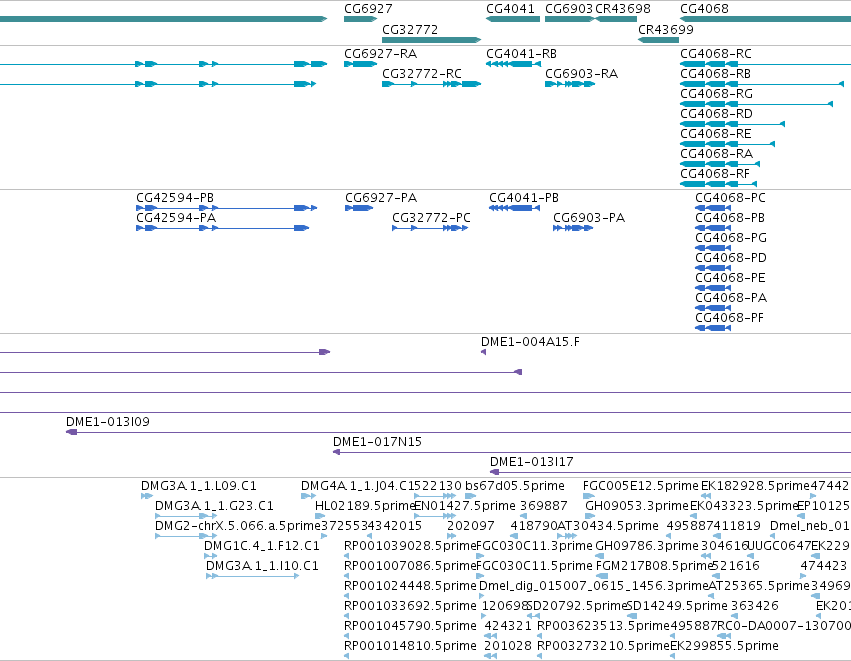Select EST DMG4A.1_1.J04.C1
The width and height of the screenshot is (851, 661).
click(357, 486)
